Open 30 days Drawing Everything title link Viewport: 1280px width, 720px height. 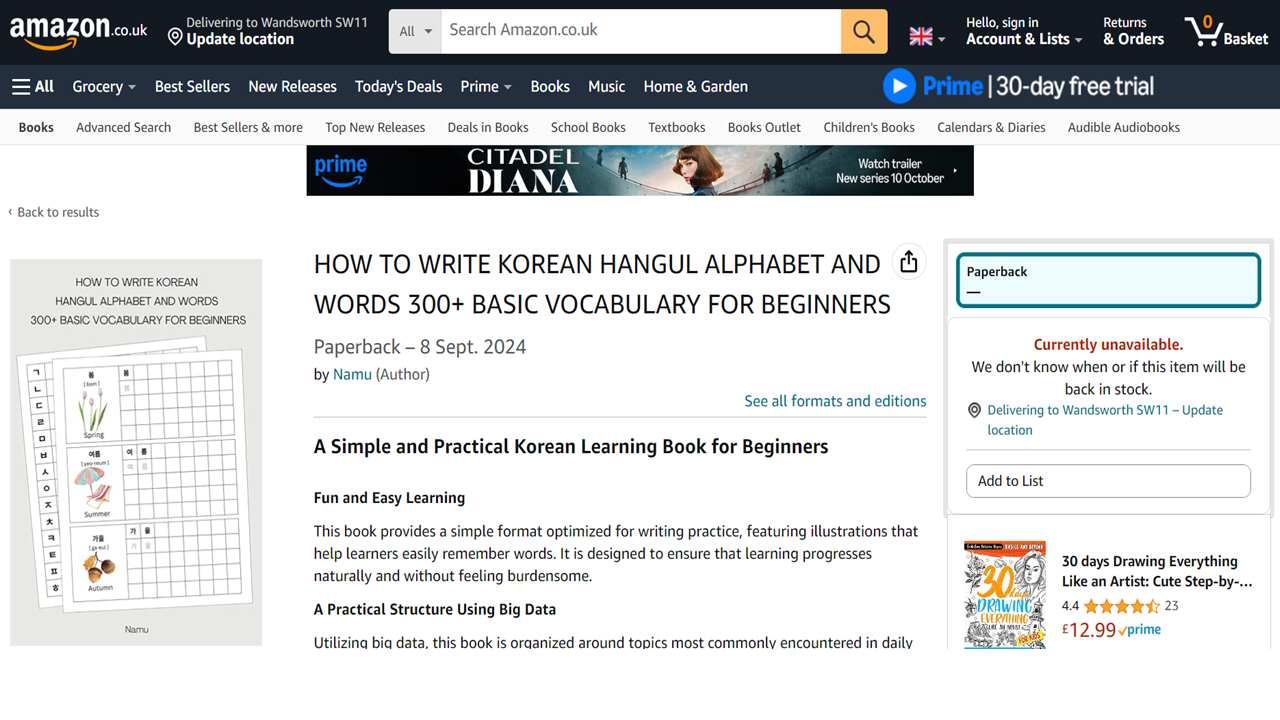(x=1157, y=571)
